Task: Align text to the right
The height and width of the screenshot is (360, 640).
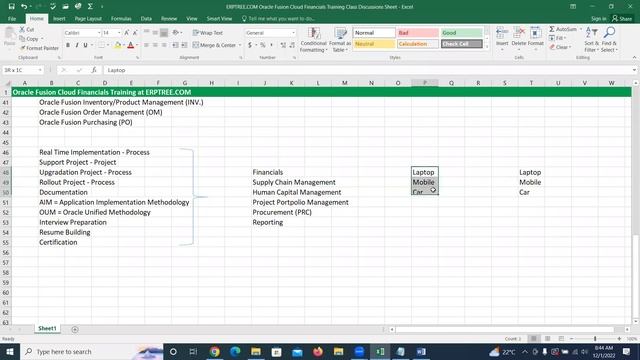Action: [164, 45]
